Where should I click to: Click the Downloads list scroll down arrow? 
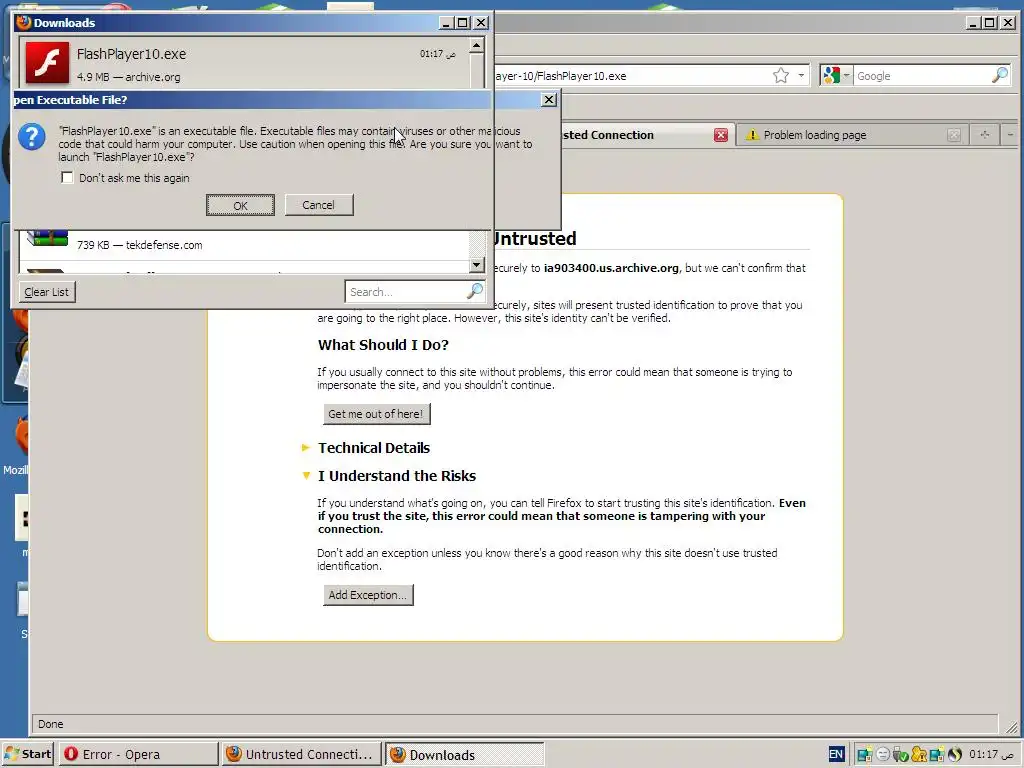pyautogui.click(x=477, y=265)
